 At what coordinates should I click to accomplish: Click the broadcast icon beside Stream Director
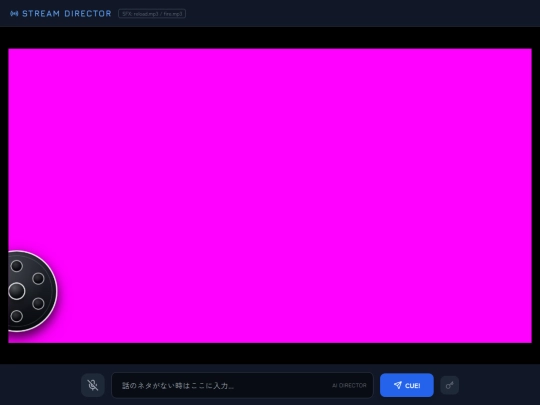14,14
